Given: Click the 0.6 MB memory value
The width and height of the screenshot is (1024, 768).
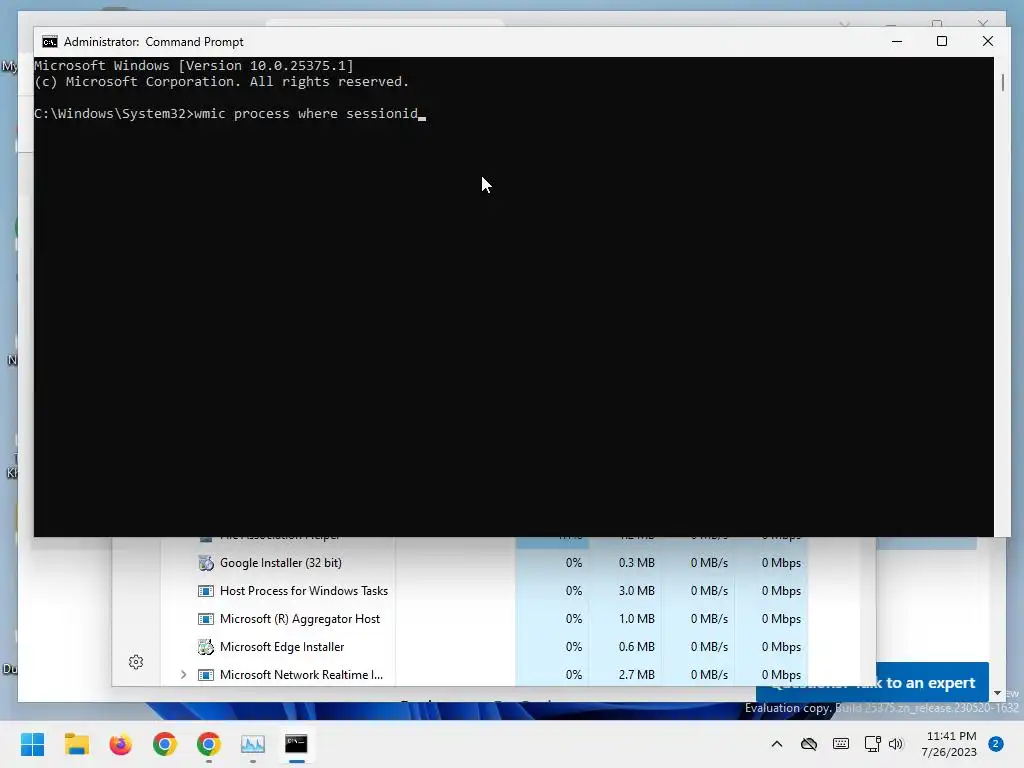Looking at the screenshot, I should (x=637, y=647).
